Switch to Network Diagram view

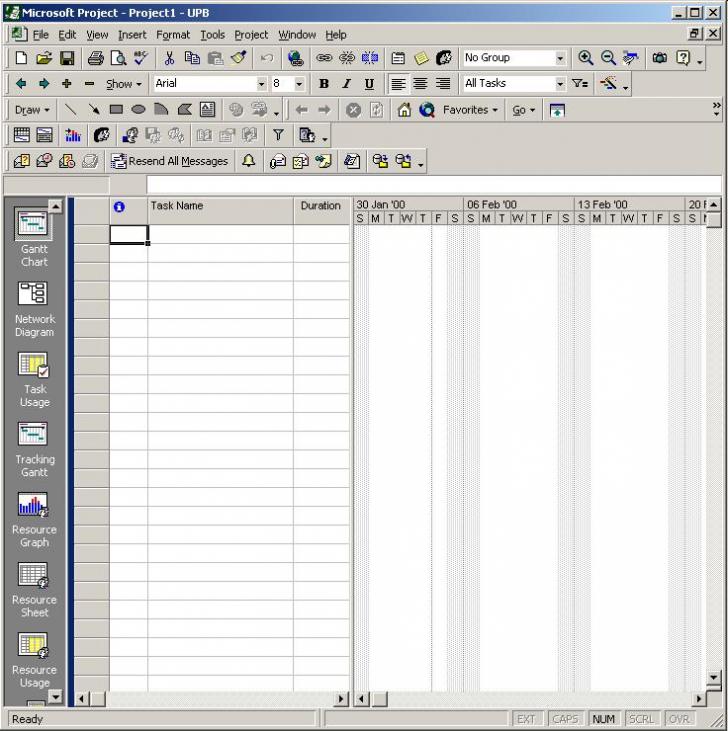(34, 310)
